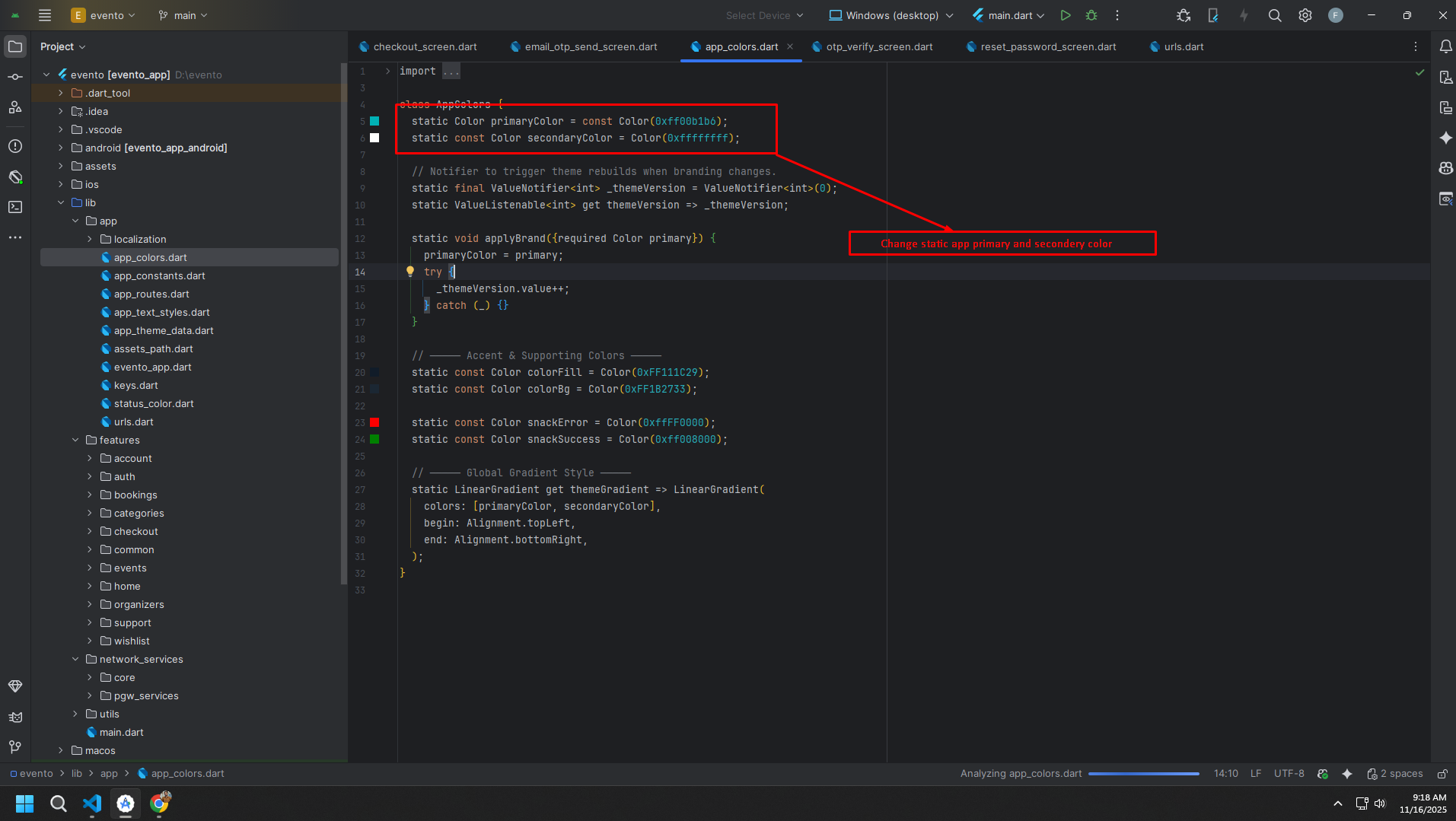Start a Debug session with the bug icon
Image resolution: width=1456 pixels, height=821 pixels.
click(x=1091, y=15)
